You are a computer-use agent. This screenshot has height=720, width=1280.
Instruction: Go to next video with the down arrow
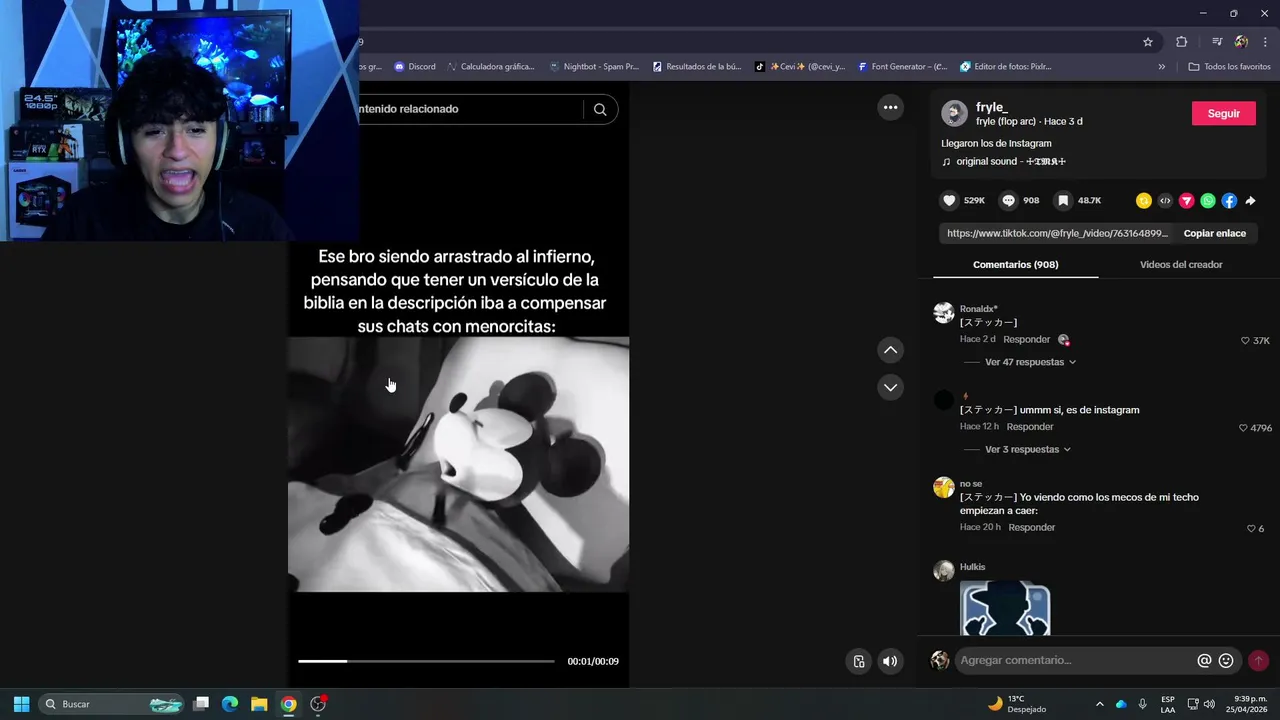(x=890, y=387)
